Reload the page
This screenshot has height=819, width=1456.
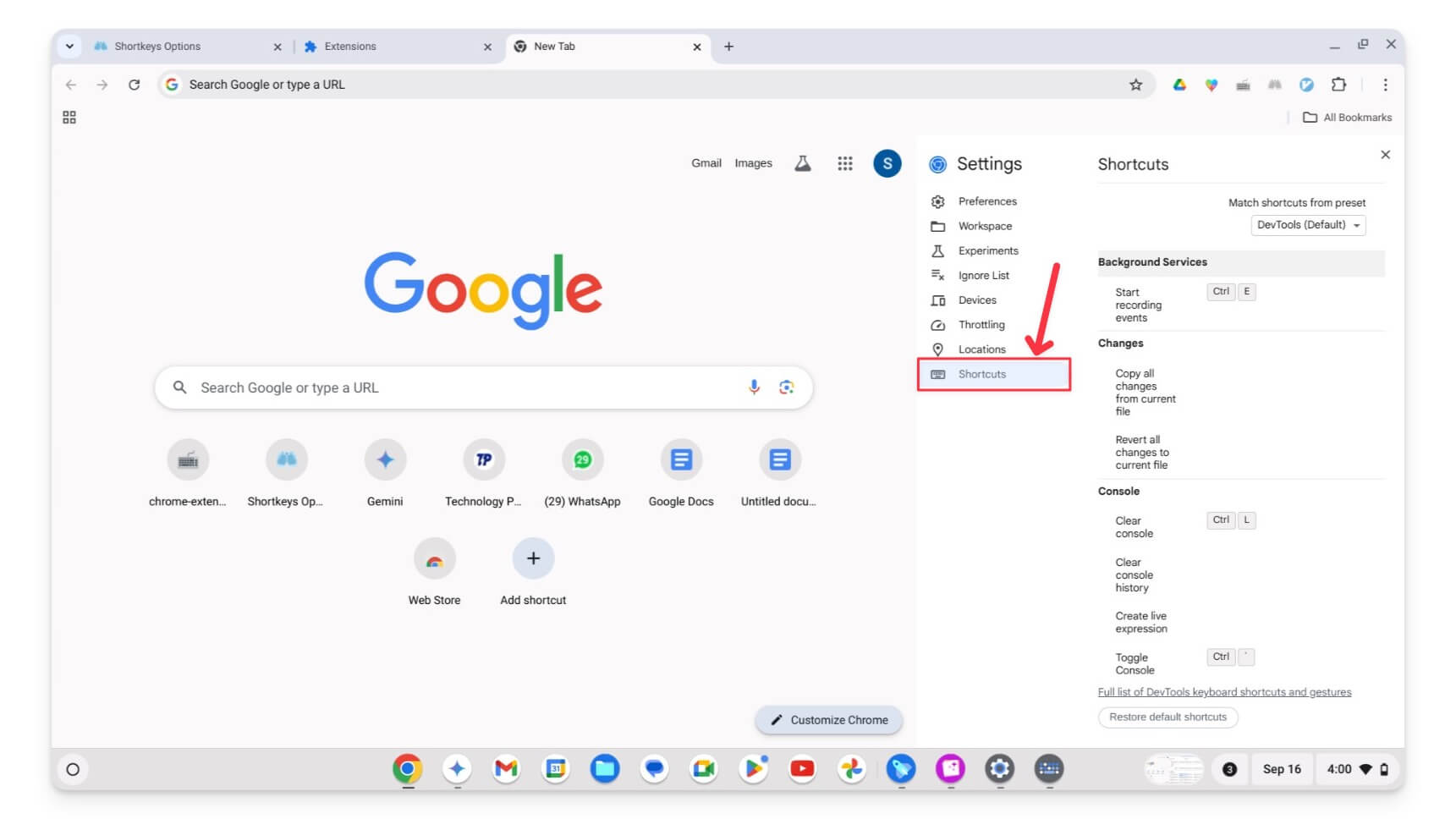[134, 85]
